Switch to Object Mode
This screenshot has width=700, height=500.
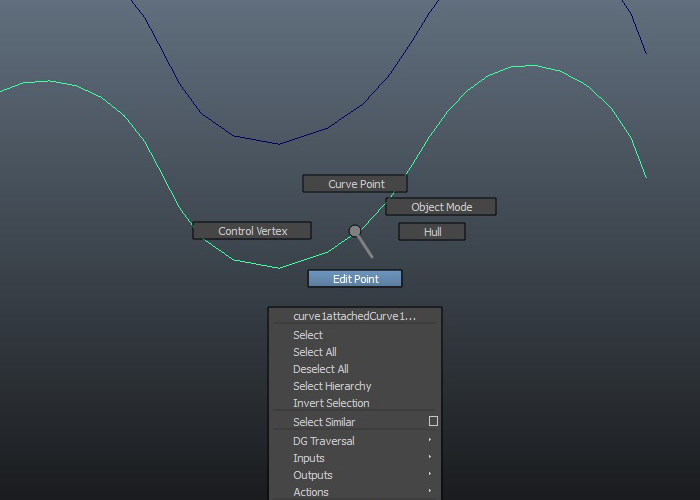pos(441,207)
